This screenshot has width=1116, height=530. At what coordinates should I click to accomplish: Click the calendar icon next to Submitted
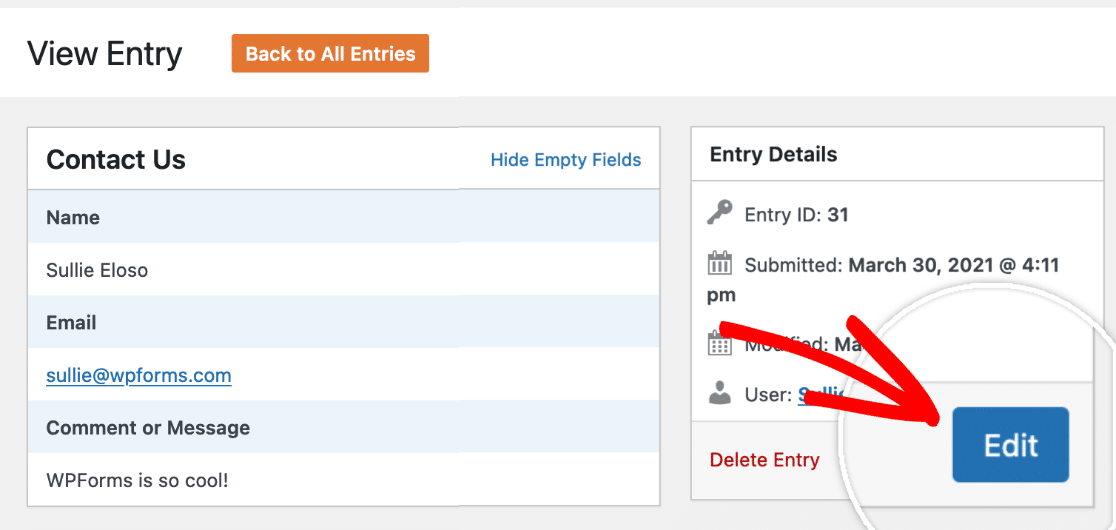(x=720, y=265)
